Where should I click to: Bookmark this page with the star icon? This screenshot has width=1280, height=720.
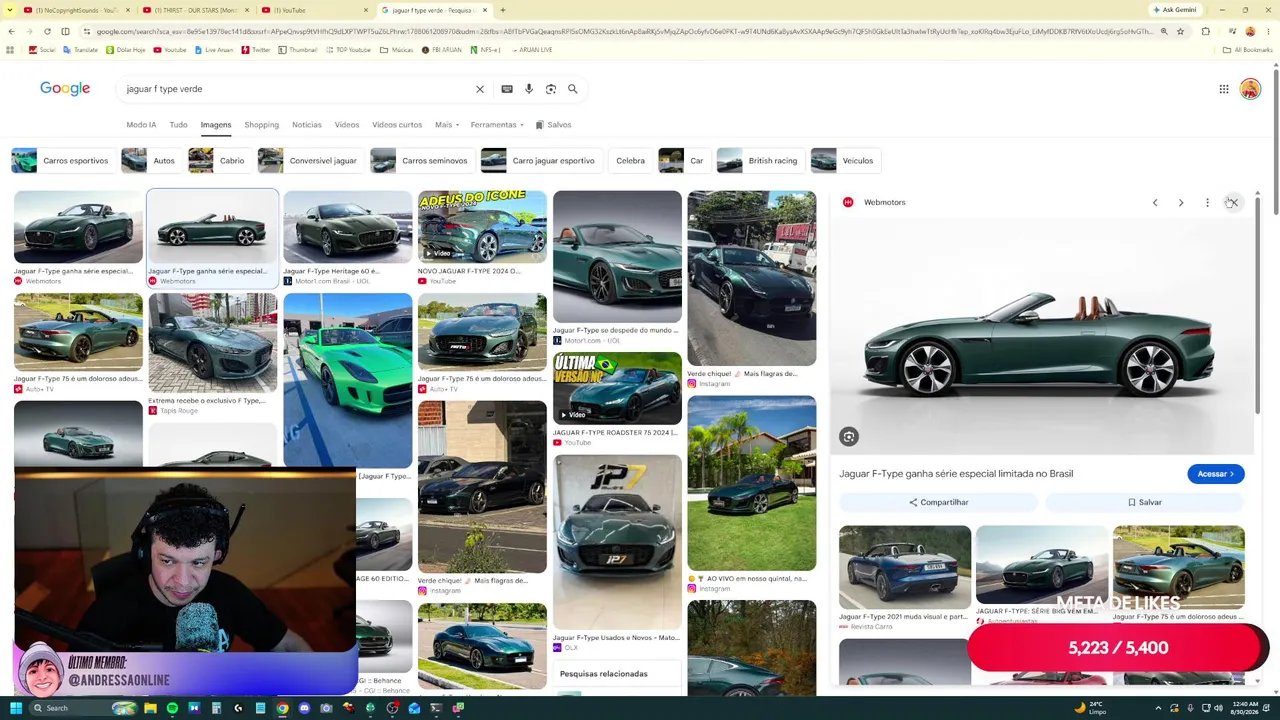point(1181,32)
